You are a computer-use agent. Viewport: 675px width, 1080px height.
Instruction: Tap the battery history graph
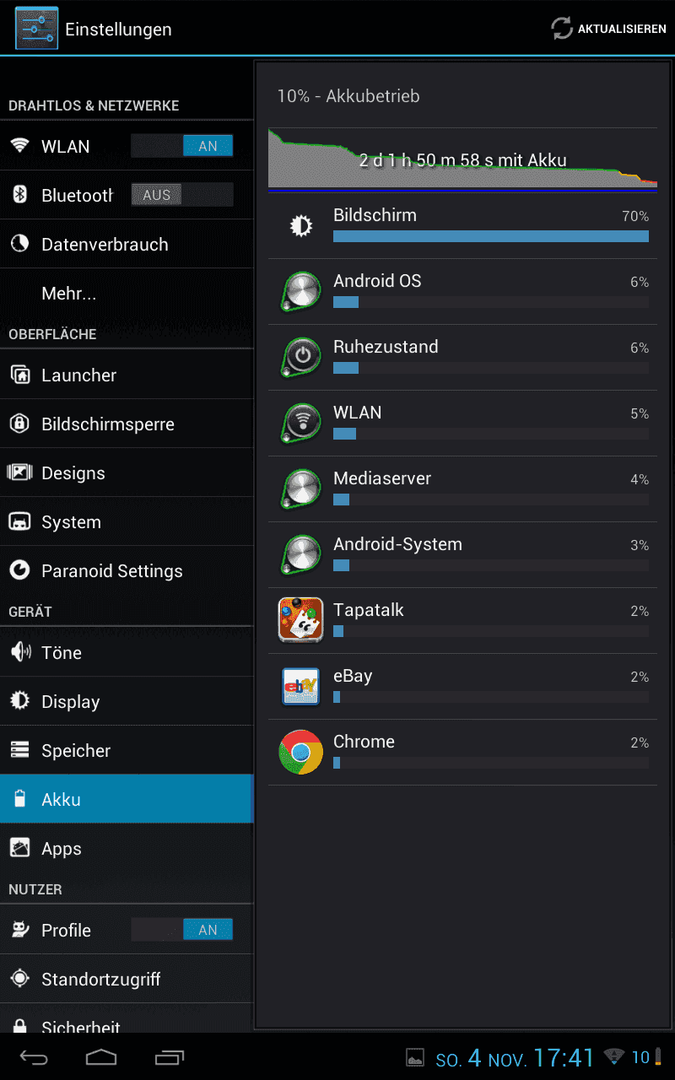[x=462, y=158]
